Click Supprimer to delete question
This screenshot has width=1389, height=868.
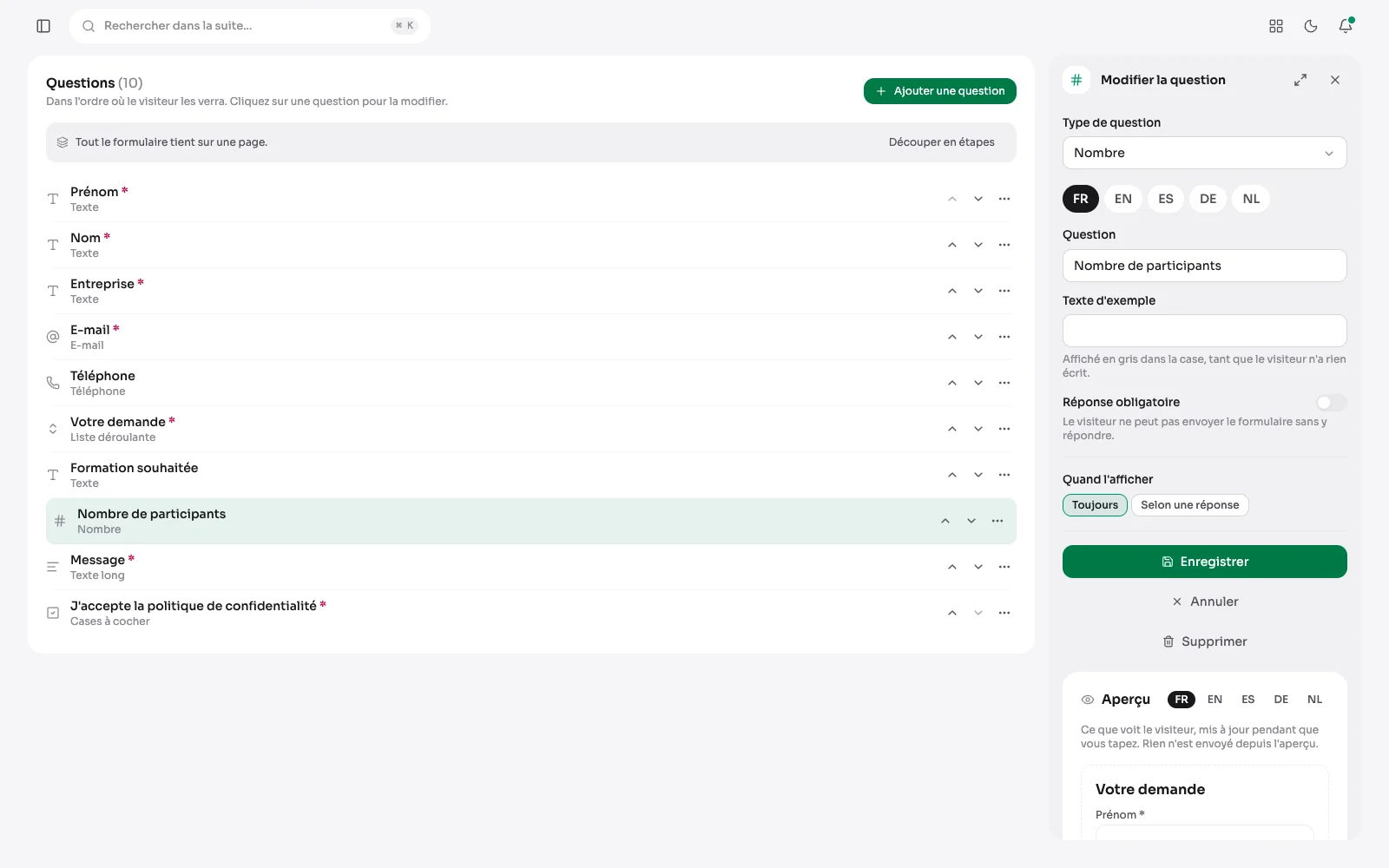click(x=1205, y=641)
